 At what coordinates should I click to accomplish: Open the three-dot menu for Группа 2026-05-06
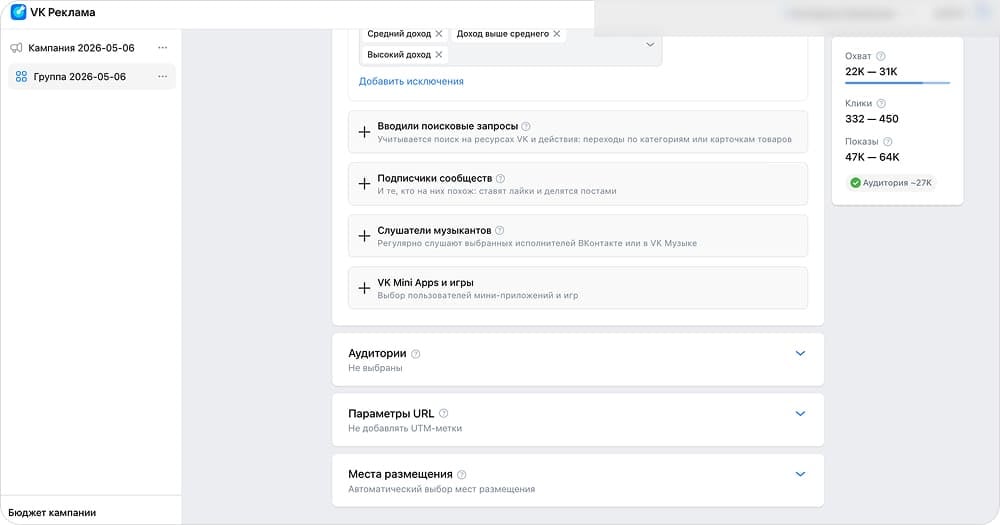coord(163,77)
